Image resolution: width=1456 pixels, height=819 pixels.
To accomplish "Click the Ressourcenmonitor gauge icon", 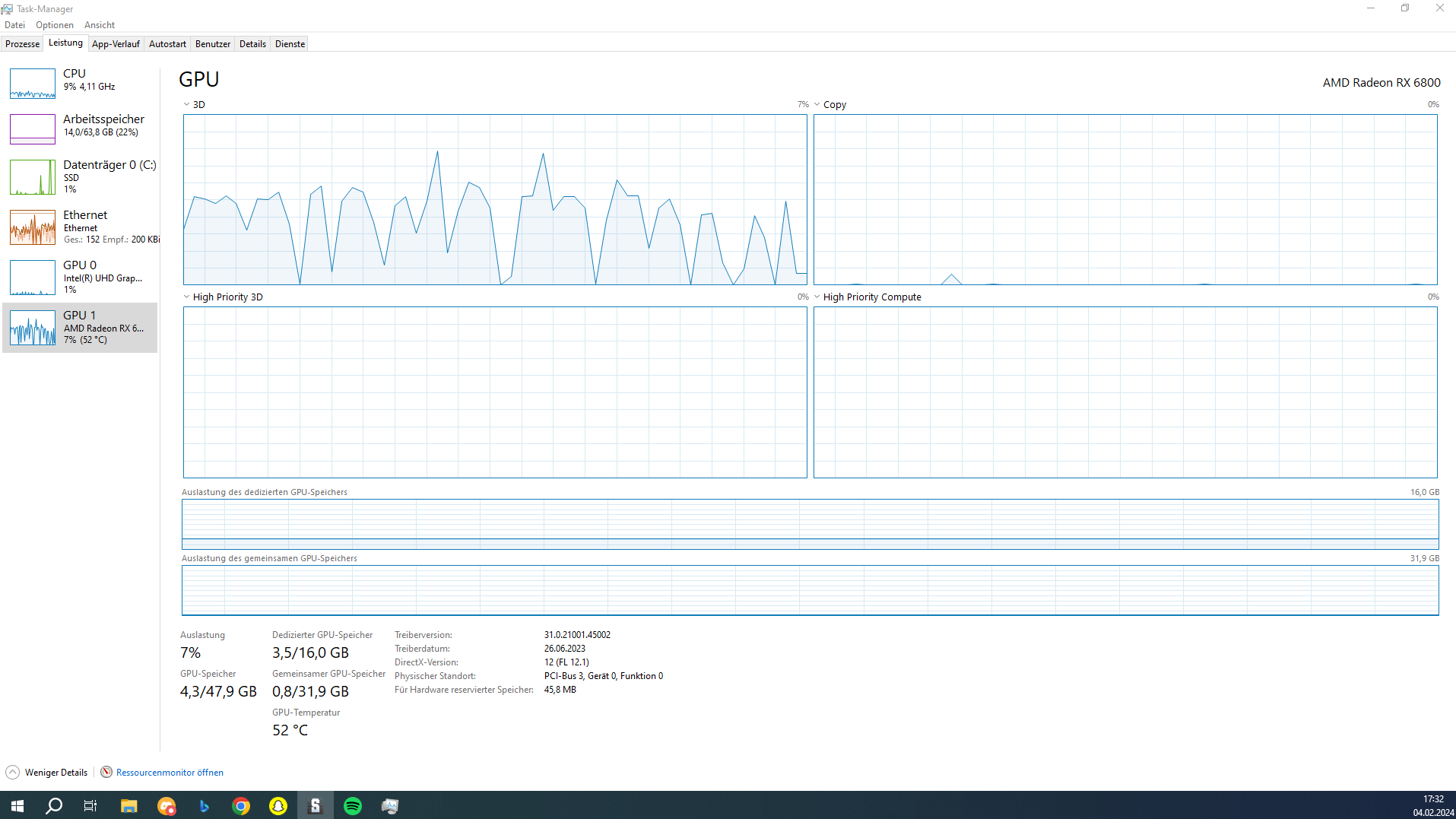I will point(106,772).
